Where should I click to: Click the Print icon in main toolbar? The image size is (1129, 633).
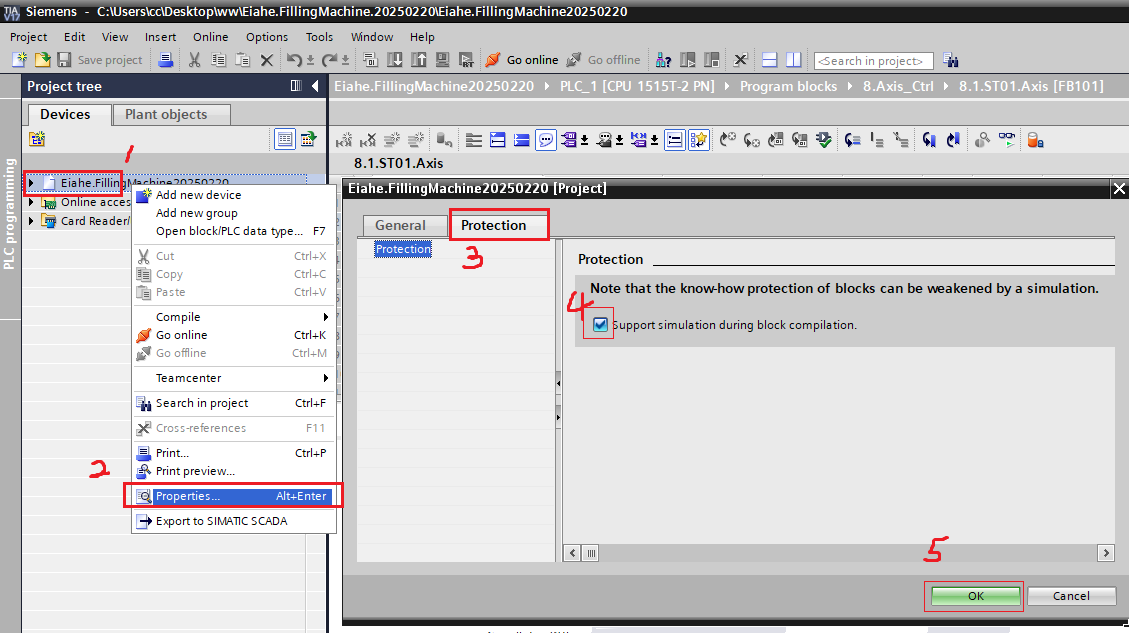(166, 60)
